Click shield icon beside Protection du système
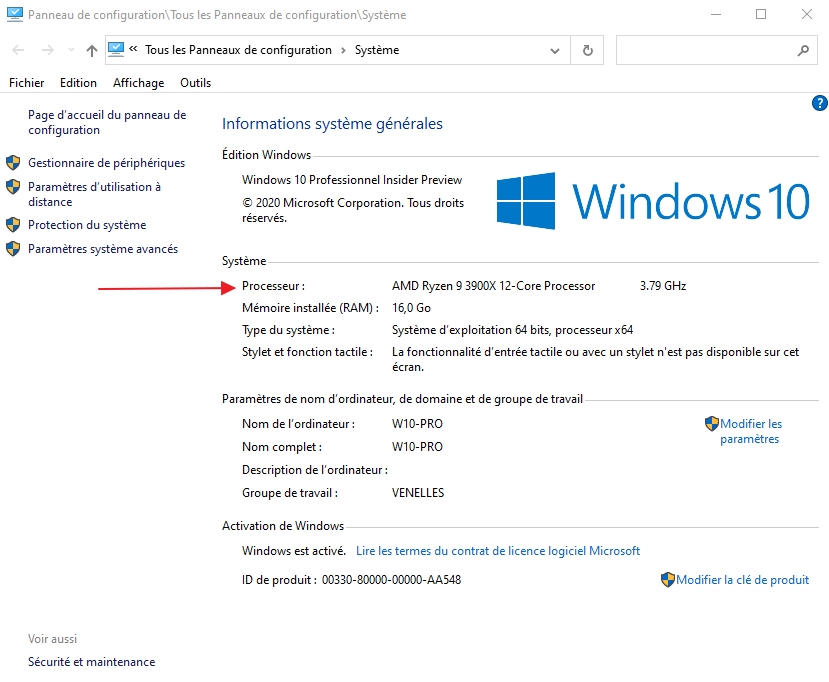The width and height of the screenshot is (829, 682). tap(13, 225)
